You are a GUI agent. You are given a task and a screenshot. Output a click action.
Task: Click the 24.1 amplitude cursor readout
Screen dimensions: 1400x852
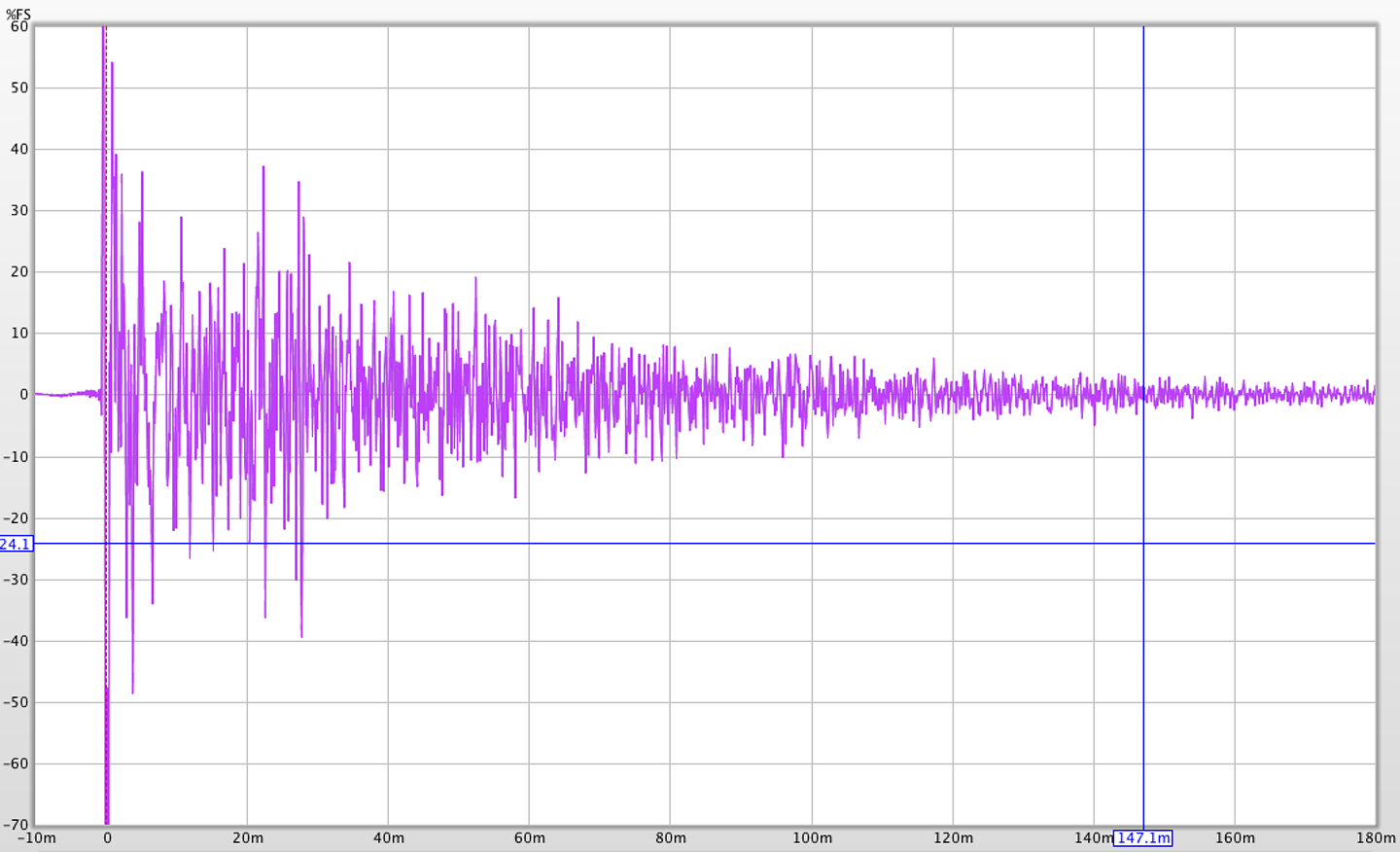coord(16,544)
